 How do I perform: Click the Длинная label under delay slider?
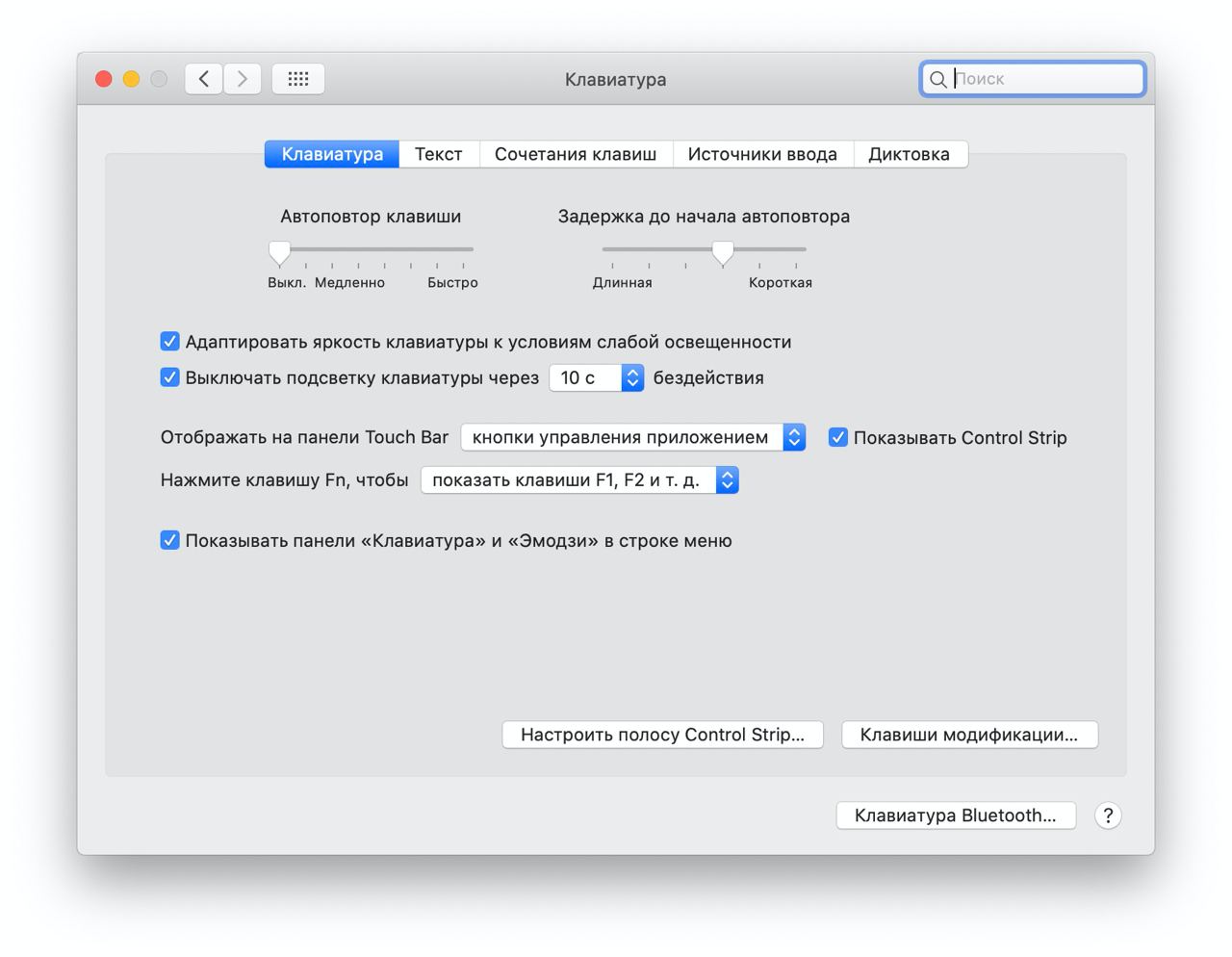click(623, 282)
